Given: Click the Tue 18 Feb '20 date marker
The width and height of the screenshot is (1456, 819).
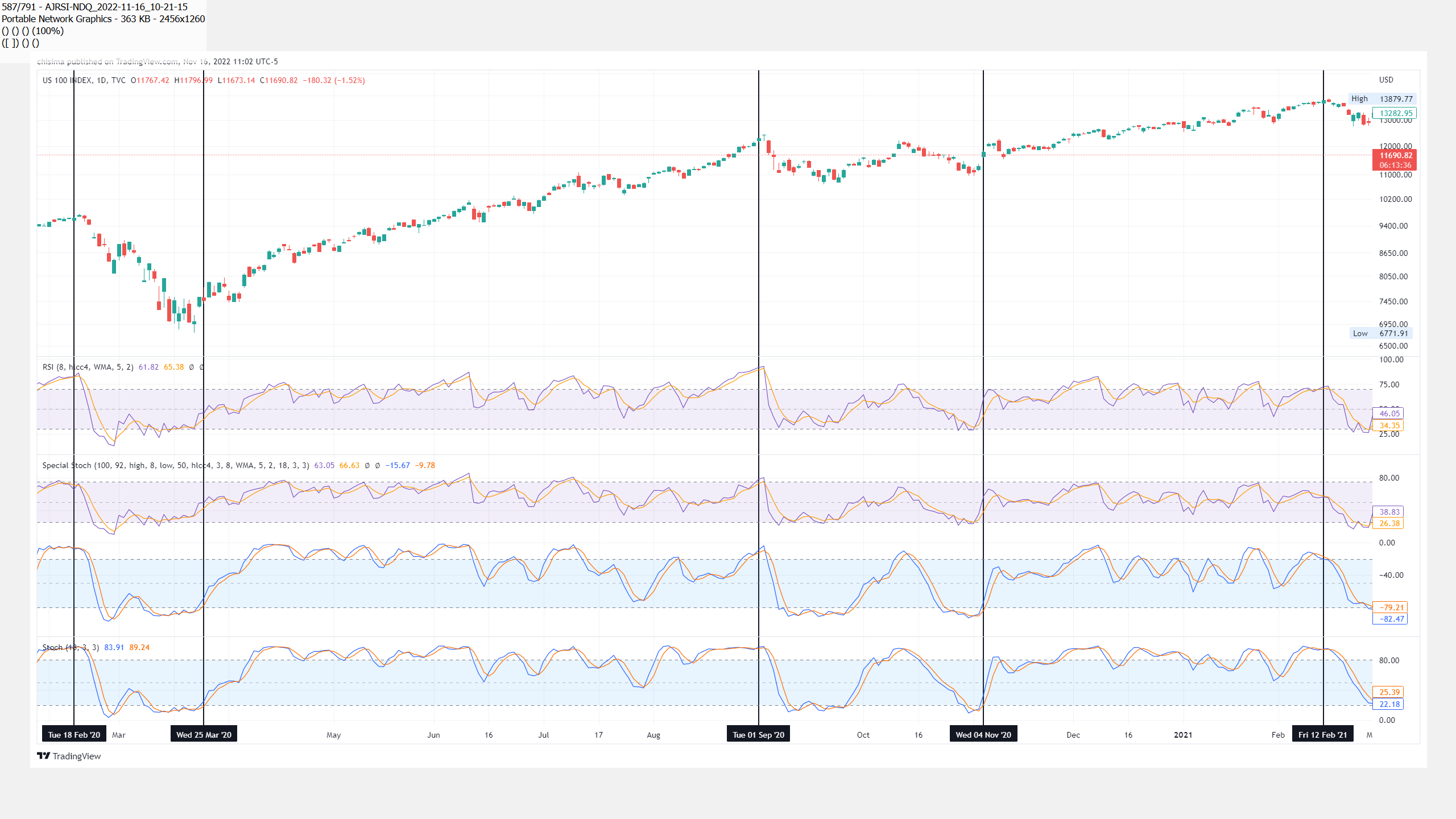Looking at the screenshot, I should click(74, 735).
